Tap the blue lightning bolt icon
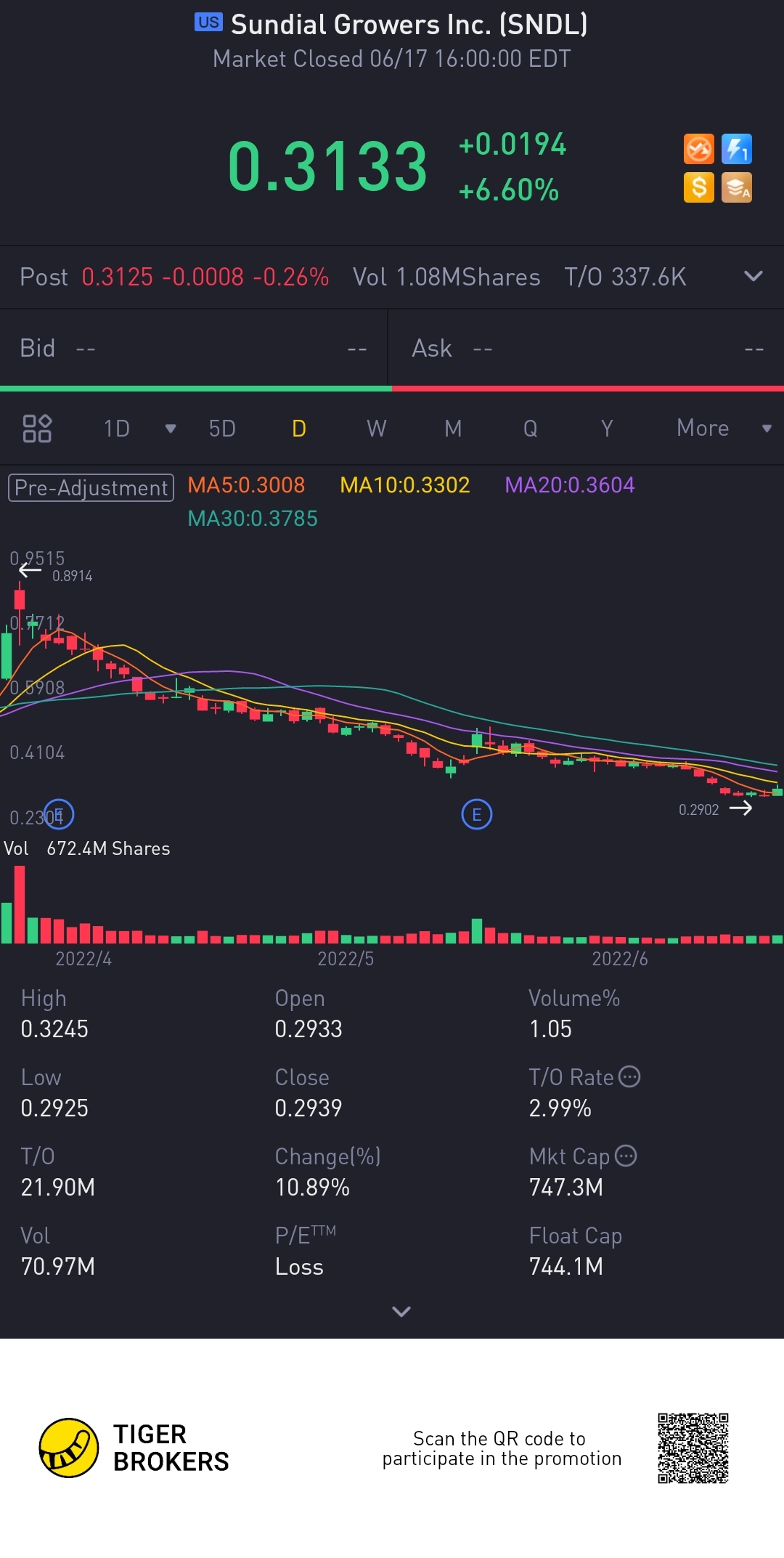The image size is (784, 1558). (x=737, y=150)
